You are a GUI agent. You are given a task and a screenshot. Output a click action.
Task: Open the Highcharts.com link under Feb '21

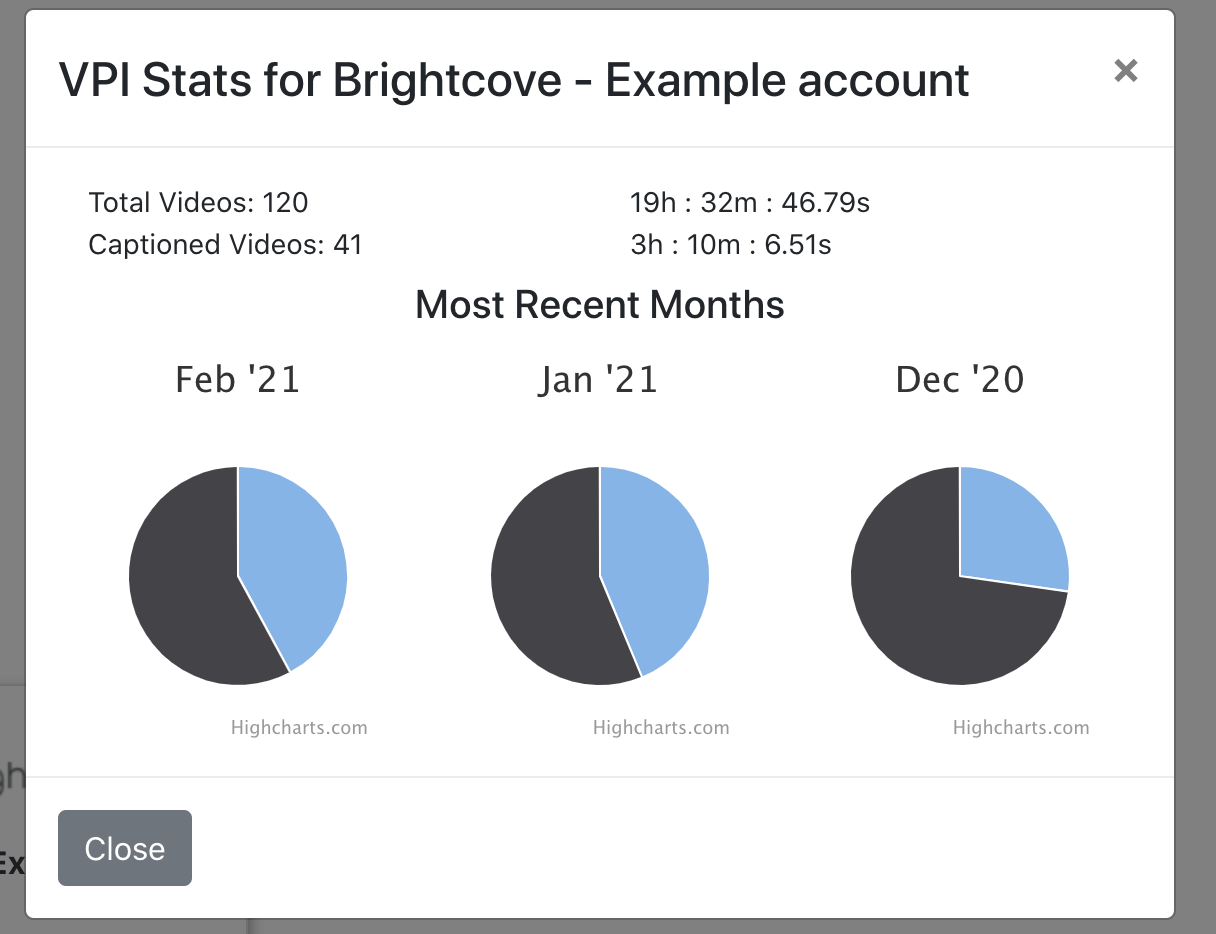tap(299, 728)
